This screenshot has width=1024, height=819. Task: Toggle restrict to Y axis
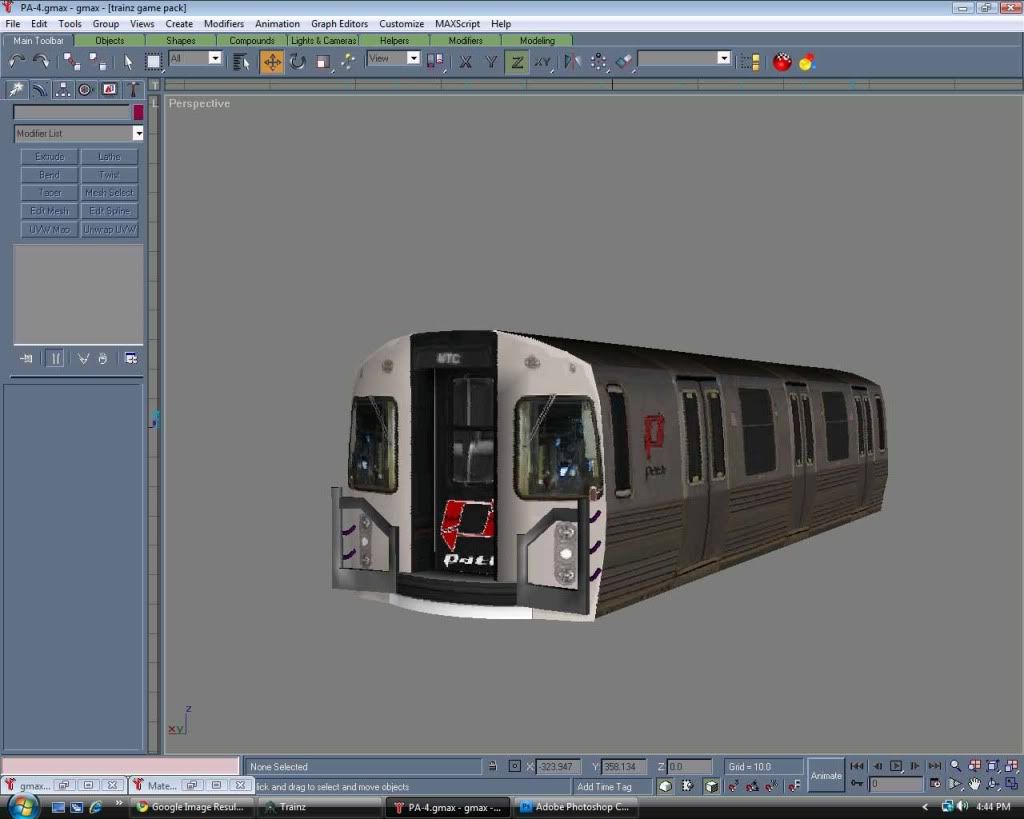click(x=491, y=62)
